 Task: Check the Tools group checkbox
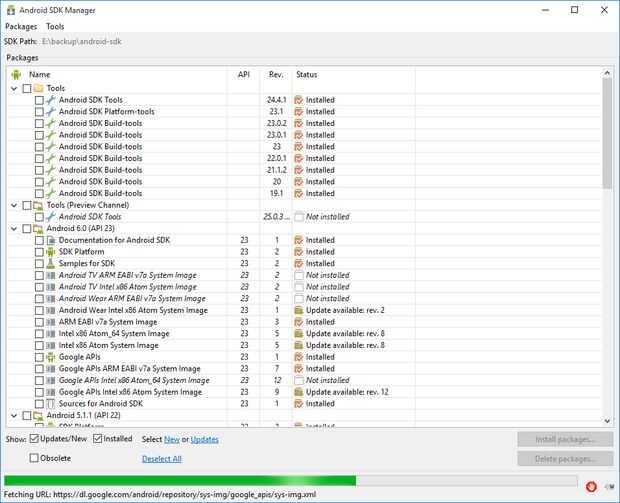pos(27,88)
